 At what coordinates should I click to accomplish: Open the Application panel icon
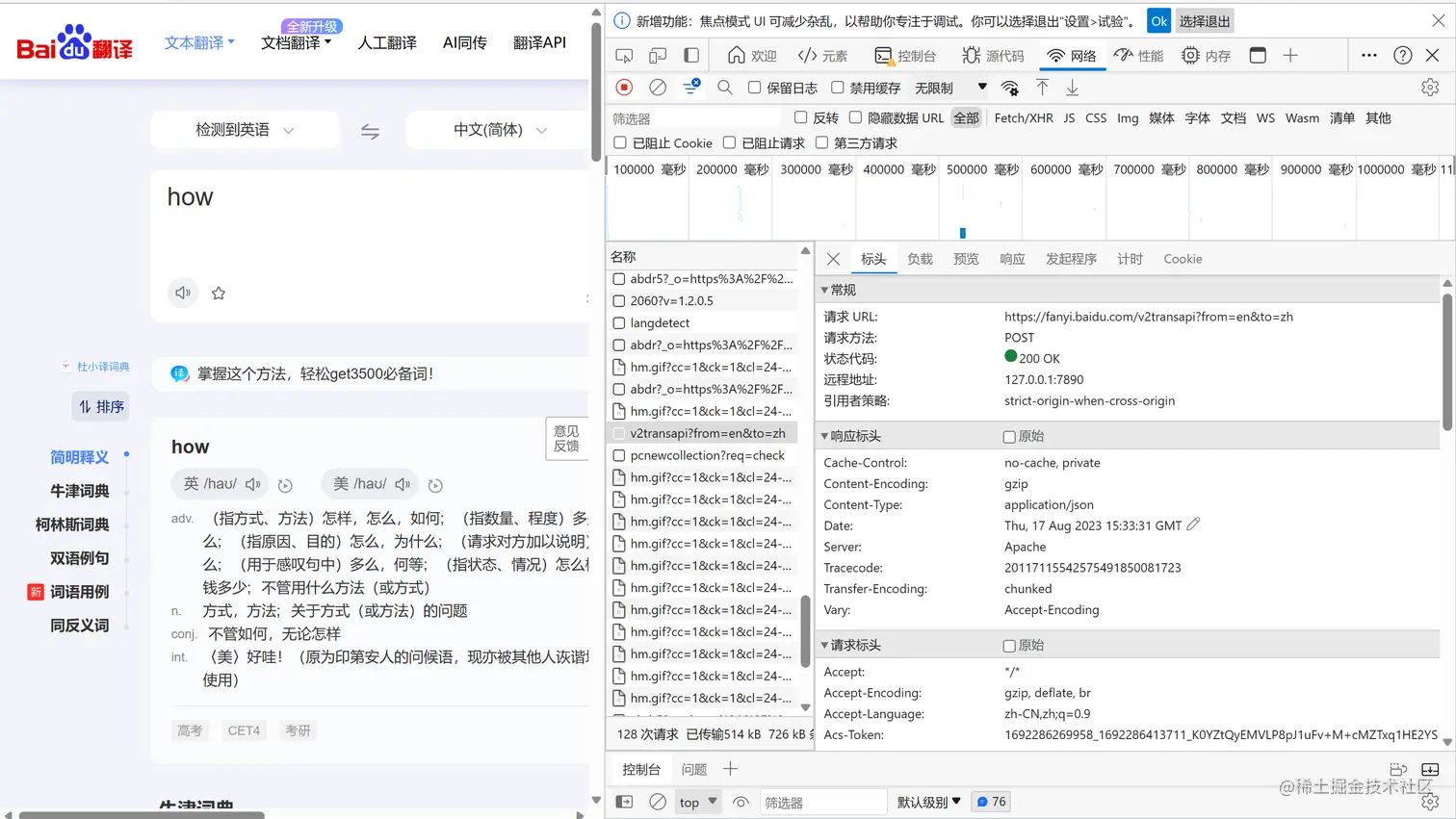click(1258, 56)
